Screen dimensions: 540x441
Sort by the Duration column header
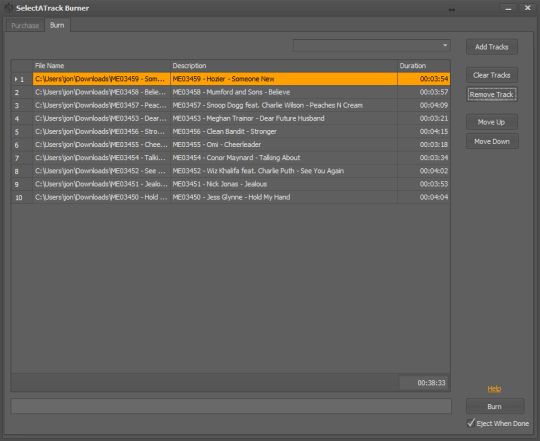pyautogui.click(x=424, y=66)
